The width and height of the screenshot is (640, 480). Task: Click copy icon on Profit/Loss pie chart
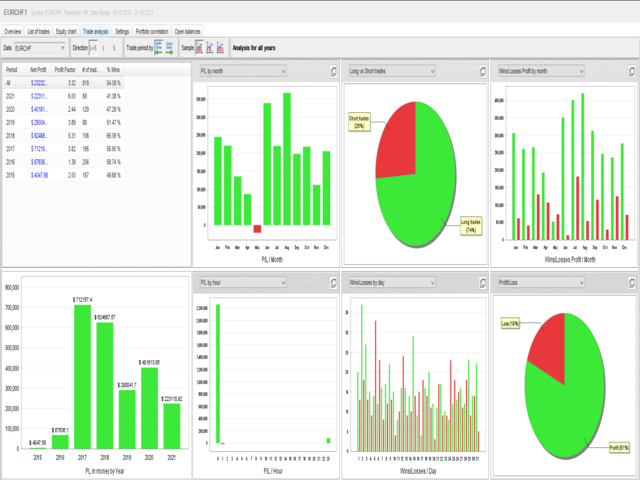(632, 283)
